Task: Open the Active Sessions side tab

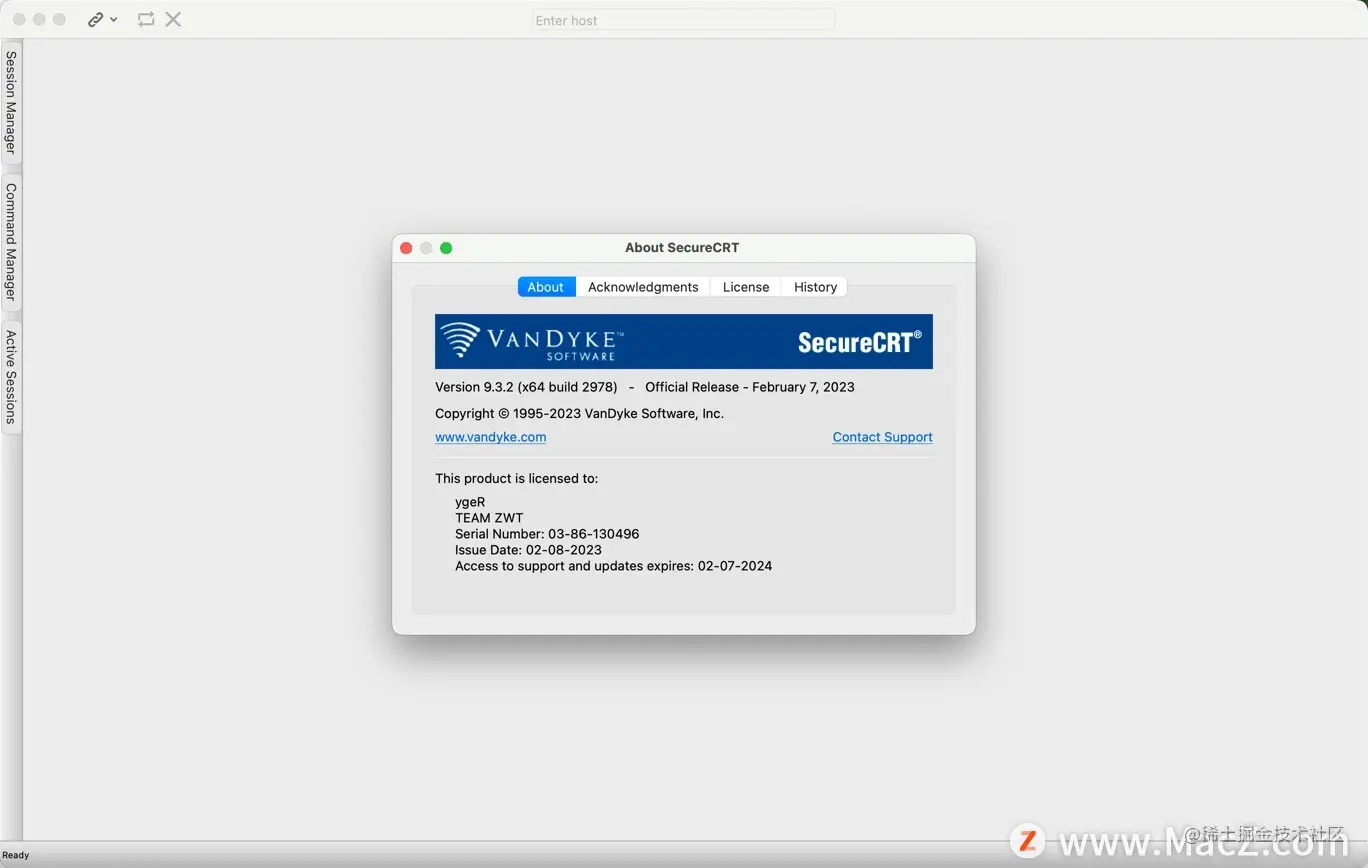Action: [11, 377]
